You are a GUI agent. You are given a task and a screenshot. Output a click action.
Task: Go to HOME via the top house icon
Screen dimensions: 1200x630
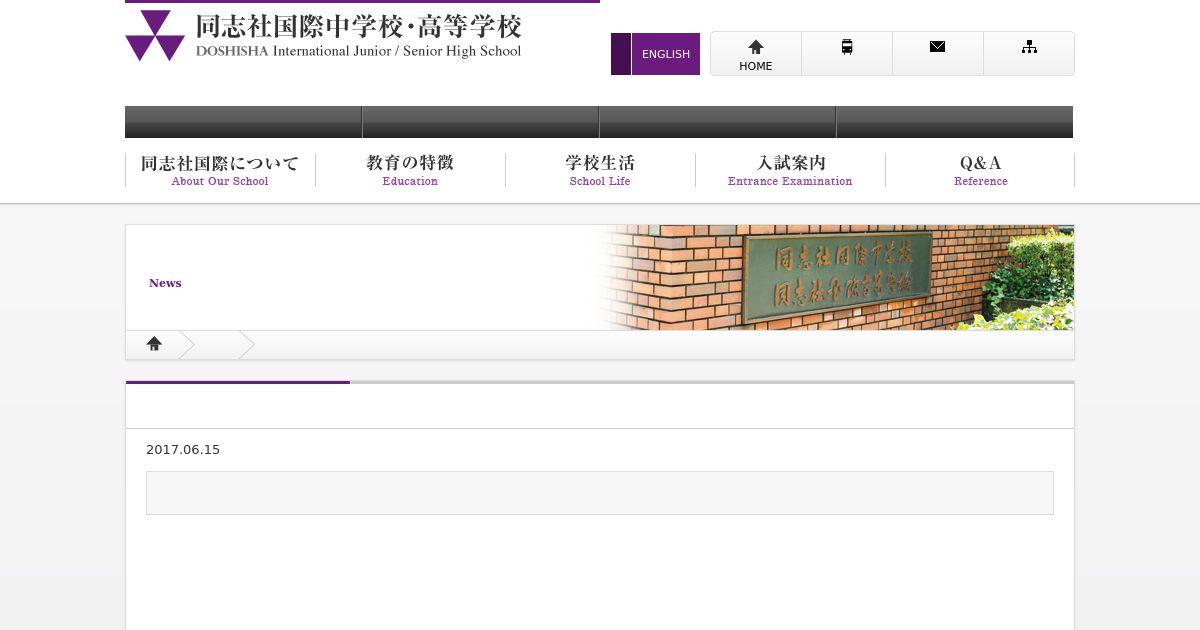(x=756, y=54)
